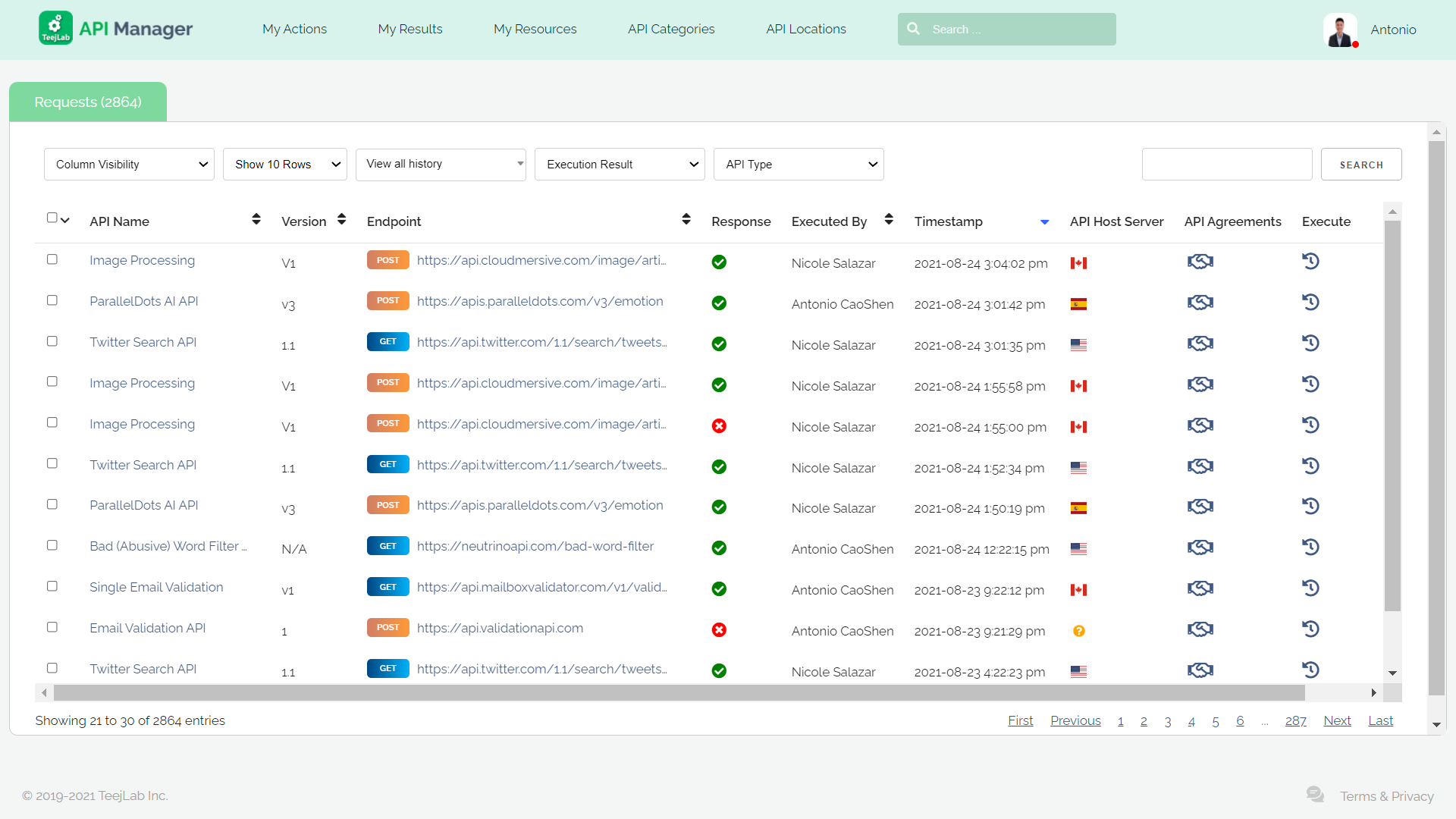Go to the Next page link
This screenshot has width=1456, height=819.
(x=1336, y=720)
